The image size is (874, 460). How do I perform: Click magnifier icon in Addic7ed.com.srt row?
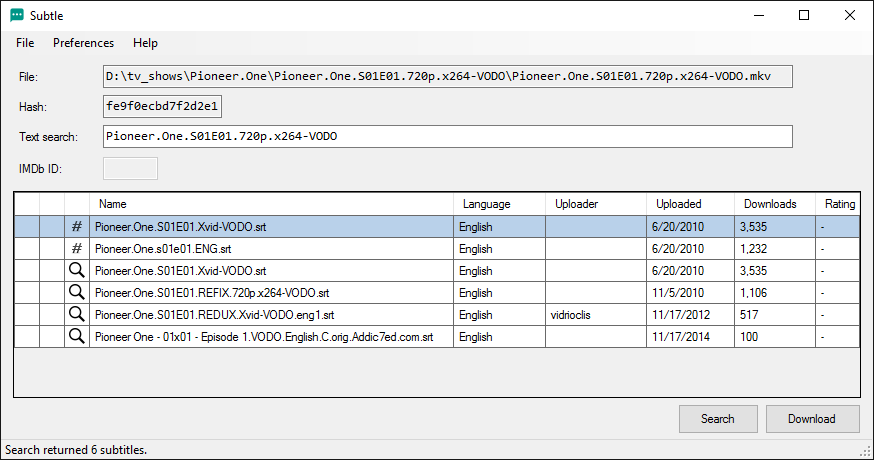(76, 336)
